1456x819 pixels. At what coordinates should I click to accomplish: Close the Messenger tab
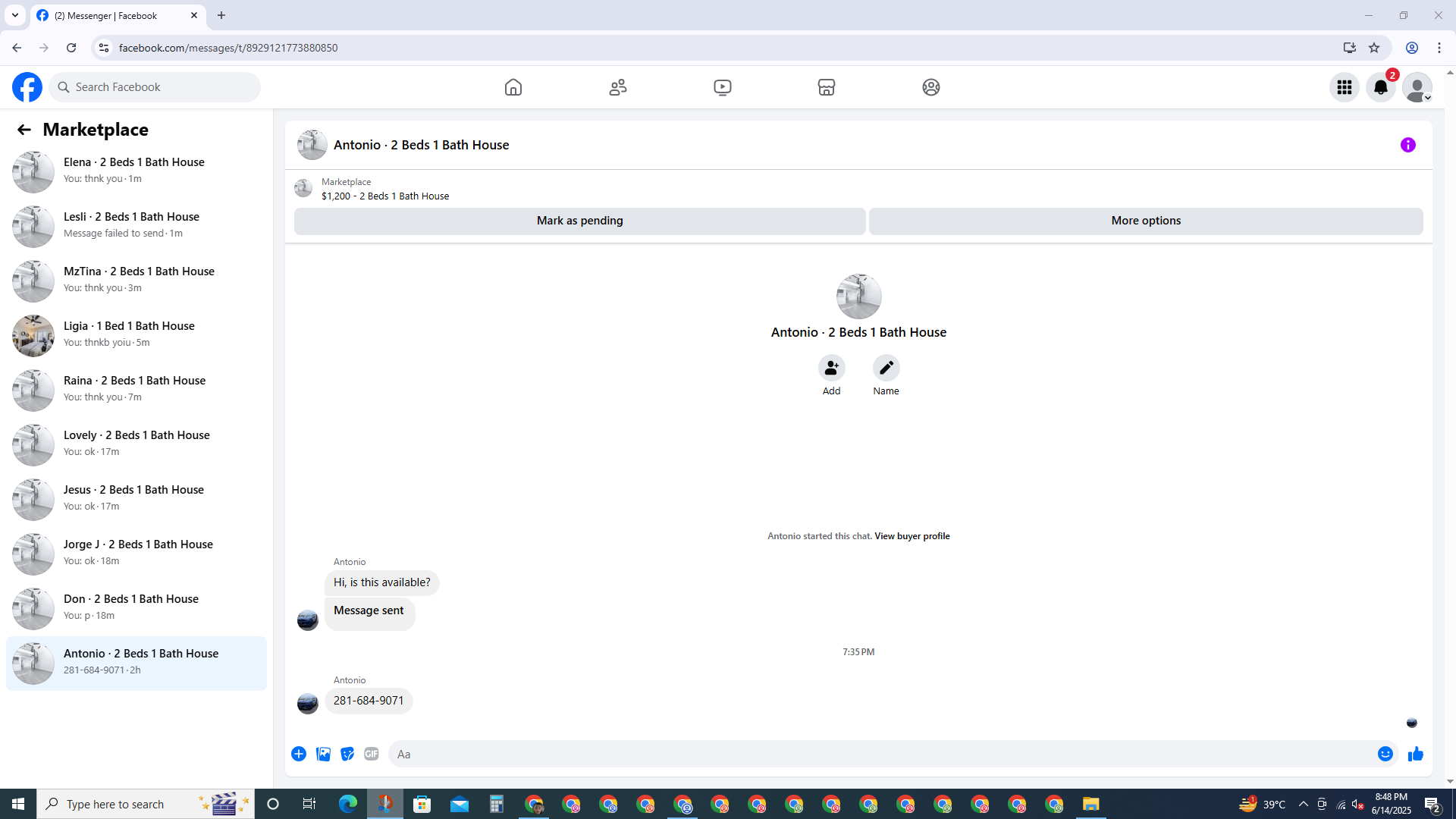pos(194,15)
